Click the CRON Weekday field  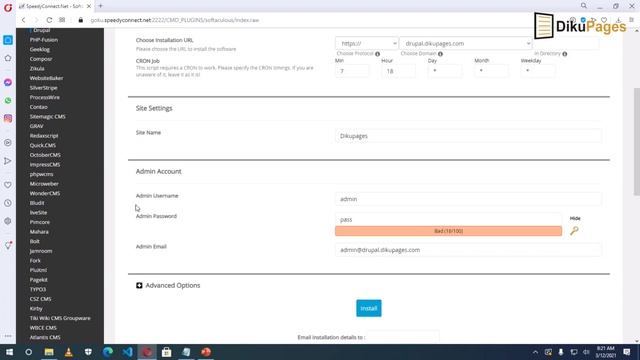point(538,71)
